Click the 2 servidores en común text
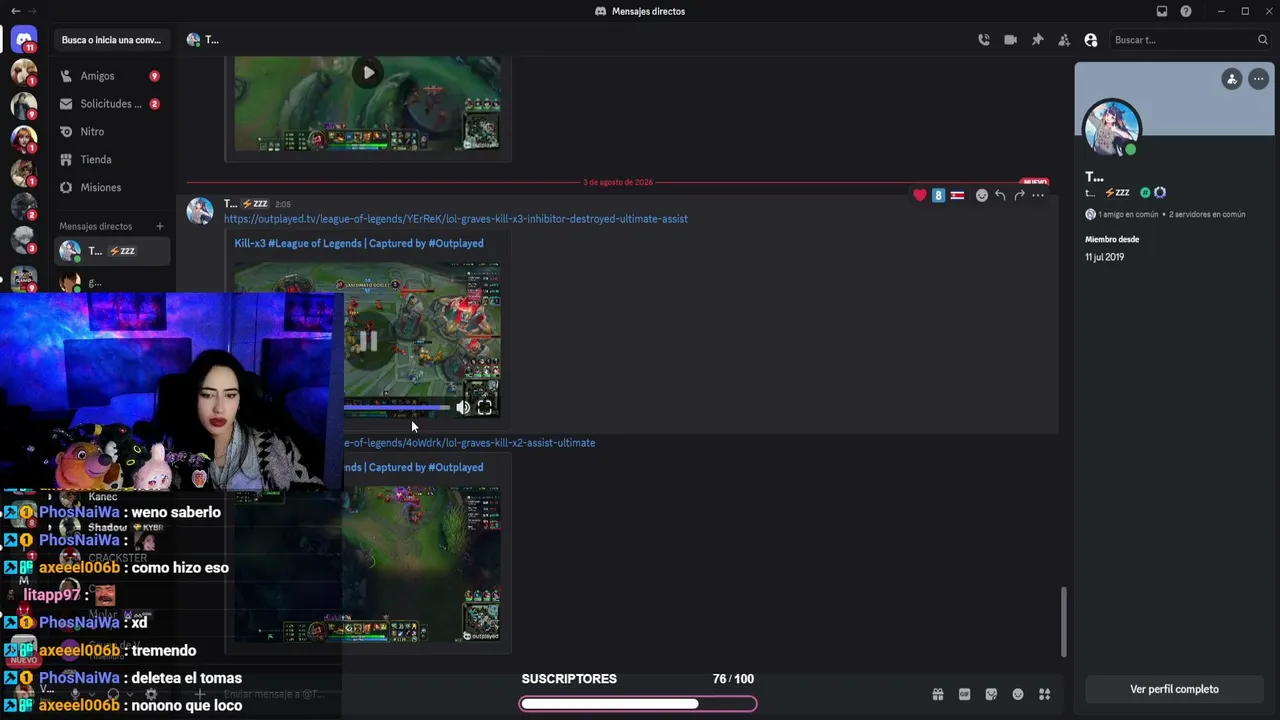The width and height of the screenshot is (1280, 720). pos(1208,214)
